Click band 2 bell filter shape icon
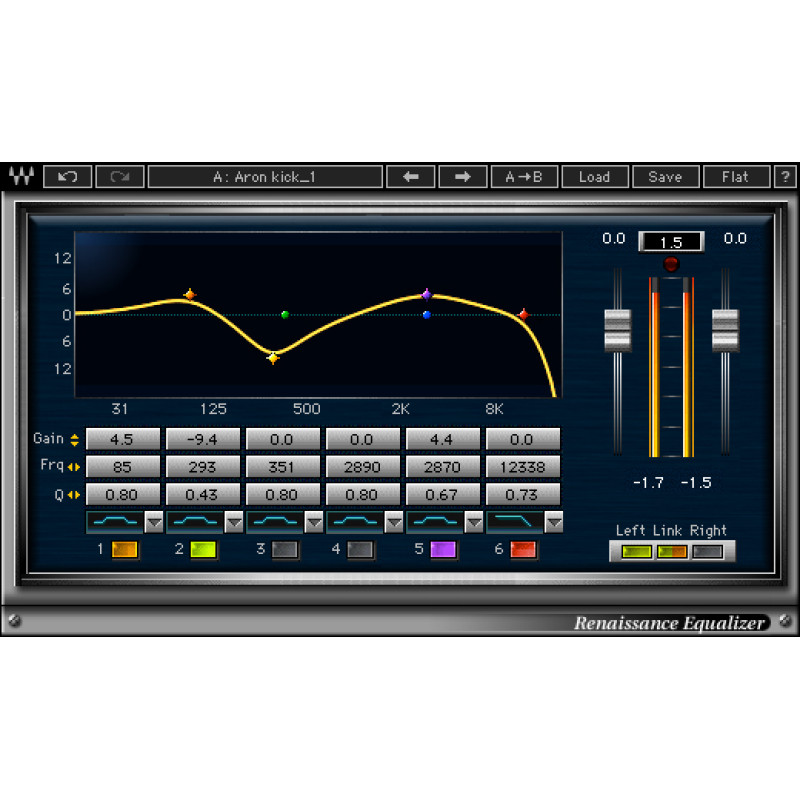The height and width of the screenshot is (800, 800). click(x=195, y=521)
